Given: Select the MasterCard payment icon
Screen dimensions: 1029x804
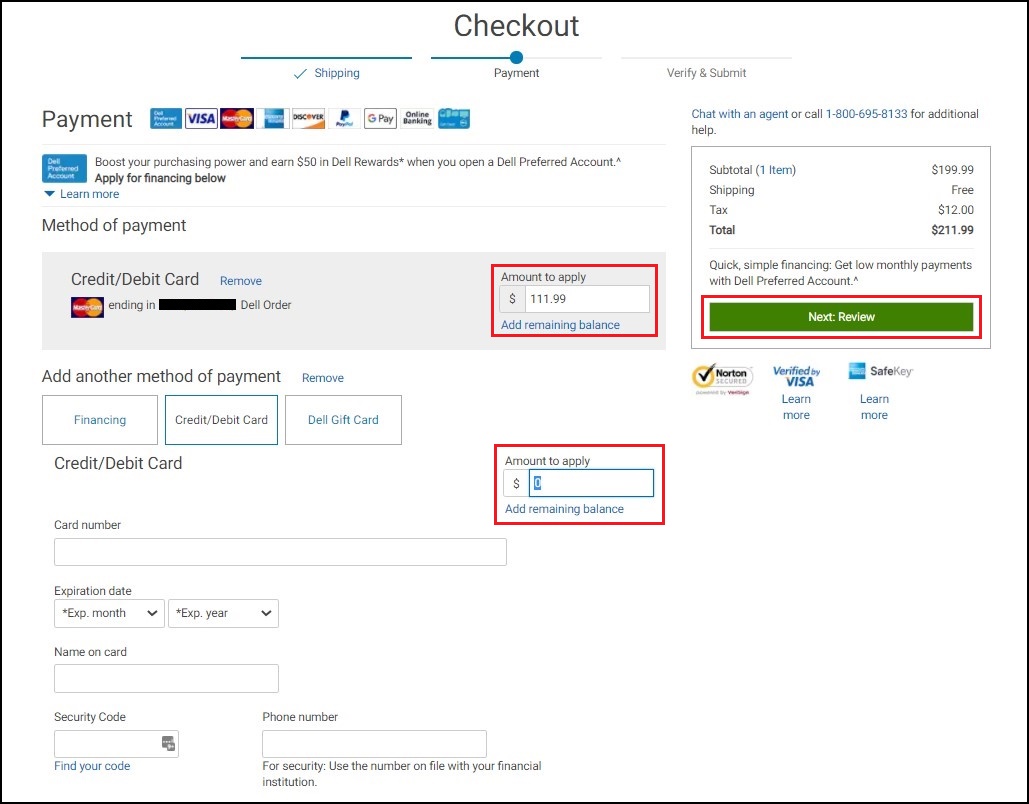Looking at the screenshot, I should click(x=237, y=118).
